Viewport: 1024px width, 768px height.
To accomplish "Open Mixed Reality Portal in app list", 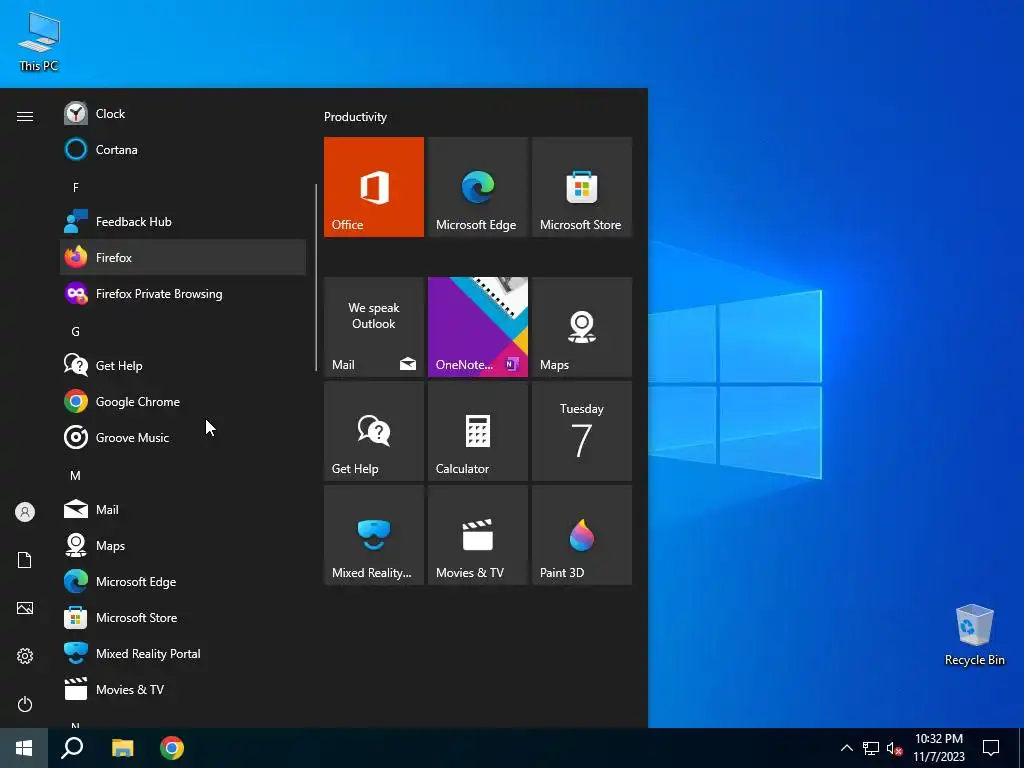I will point(183,653).
